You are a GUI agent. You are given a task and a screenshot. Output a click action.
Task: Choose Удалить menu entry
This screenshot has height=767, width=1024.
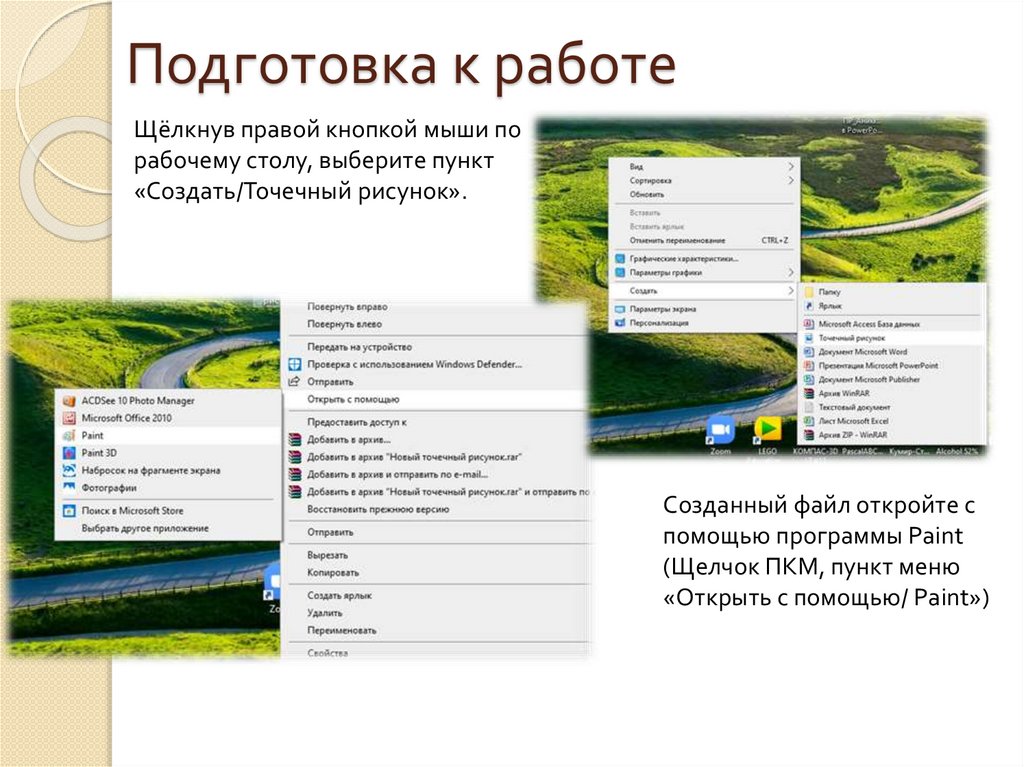coord(325,613)
